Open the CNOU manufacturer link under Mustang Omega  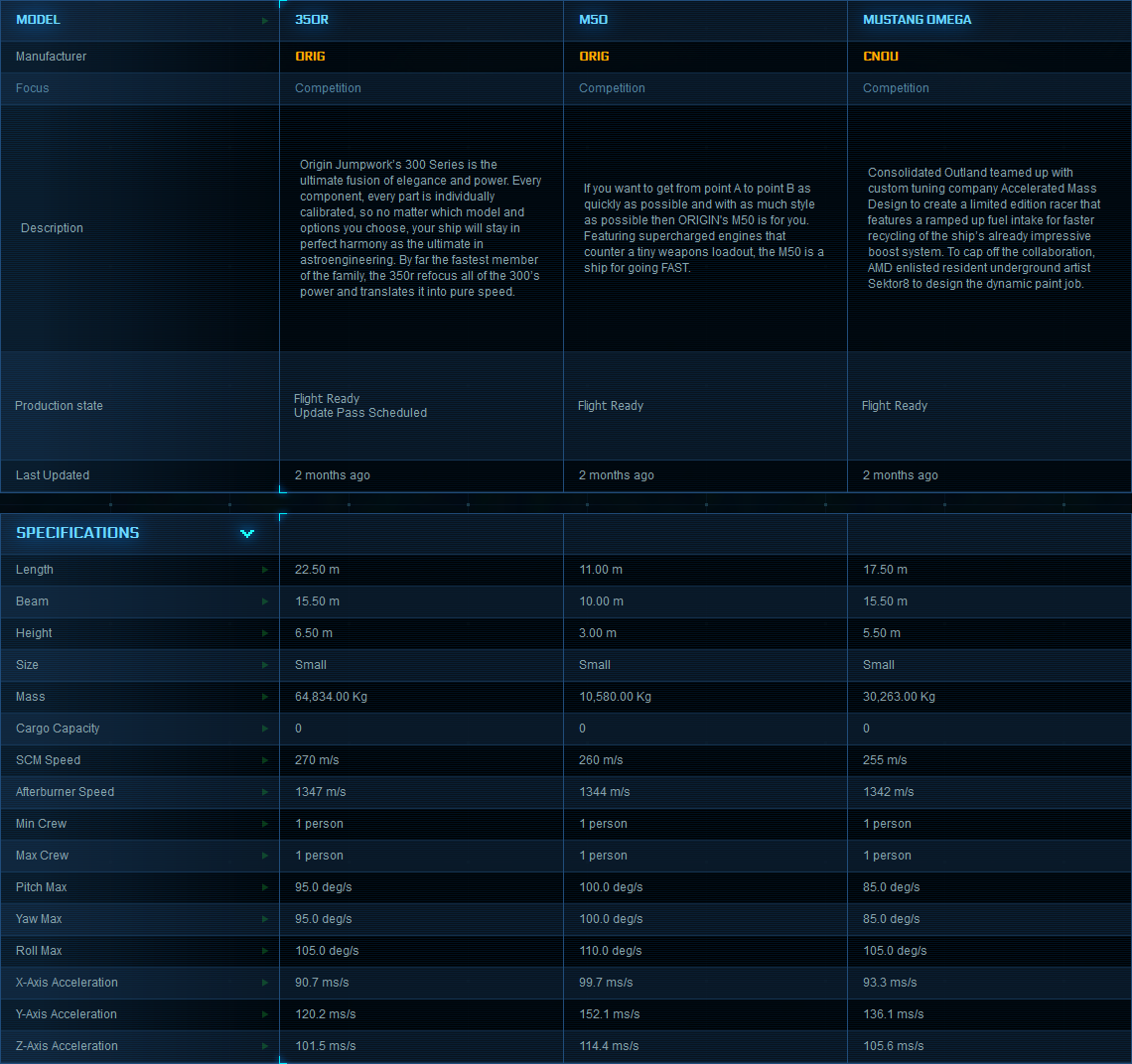(x=880, y=57)
